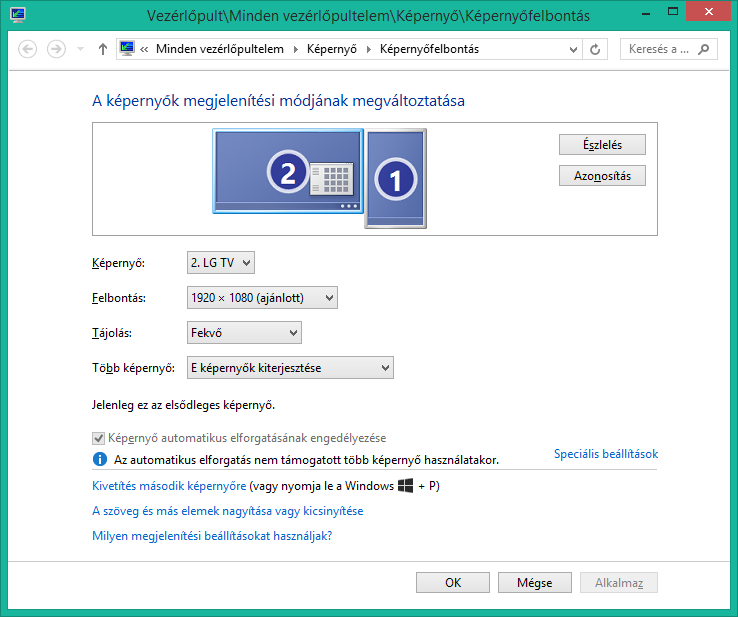This screenshot has height=617, width=738.
Task: Select monitor 2 in display preview
Action: click(x=288, y=171)
